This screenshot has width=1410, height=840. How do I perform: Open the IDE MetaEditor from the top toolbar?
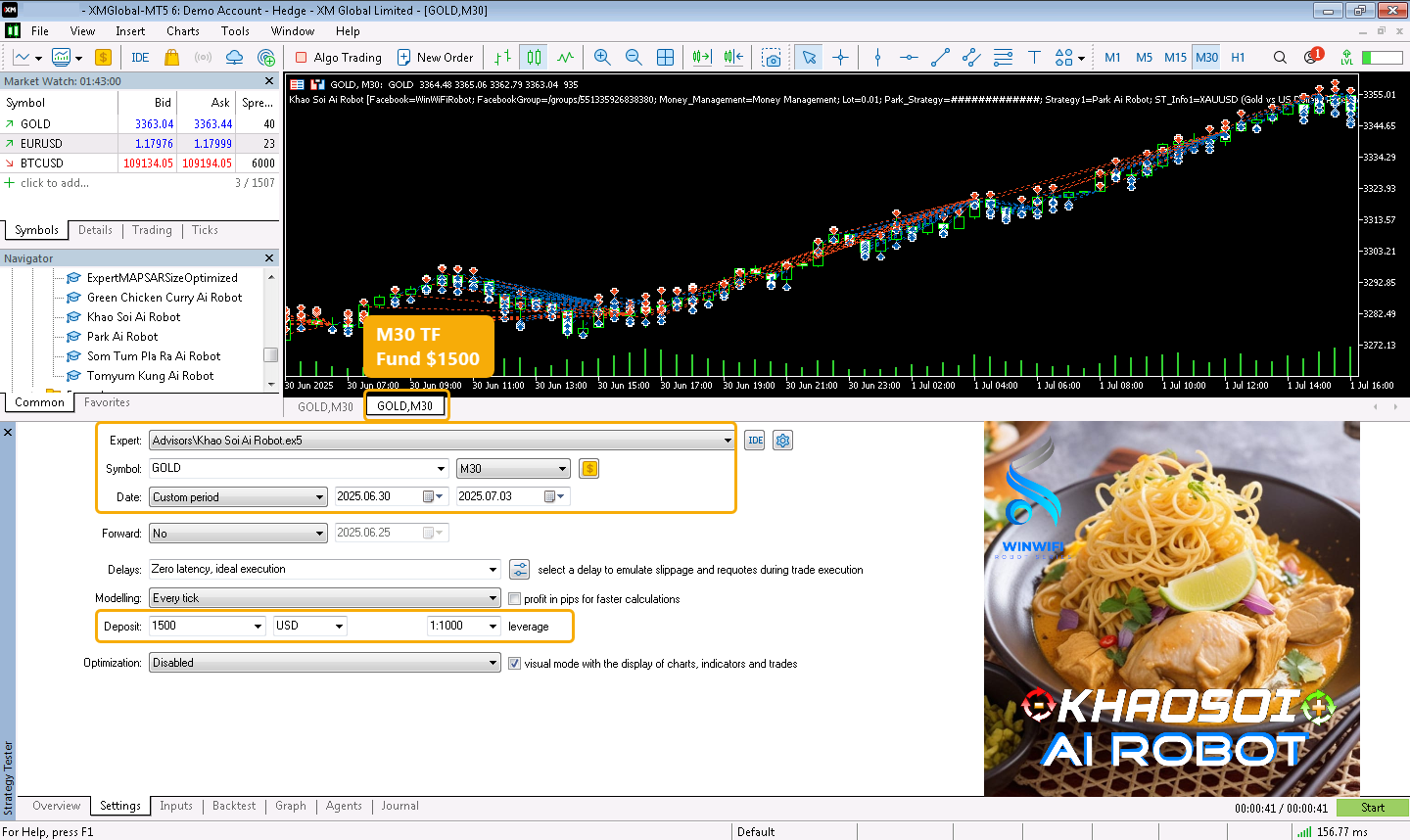coord(140,58)
